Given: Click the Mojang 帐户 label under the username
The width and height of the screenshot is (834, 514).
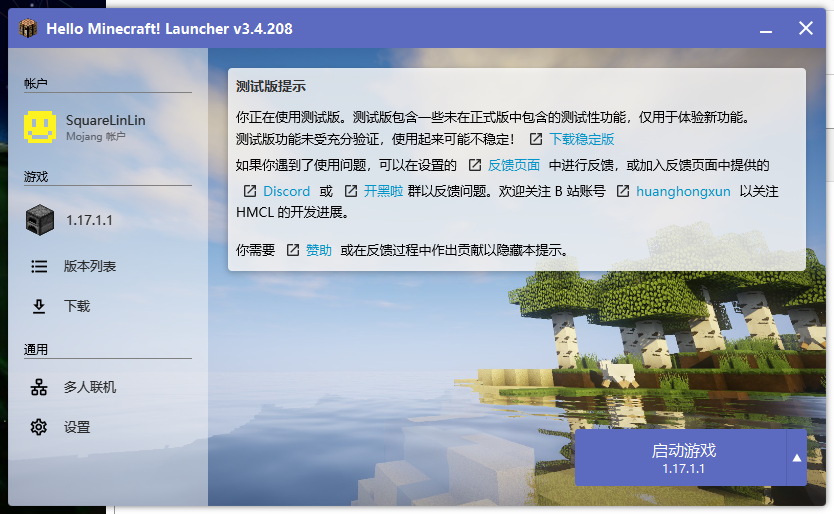Looking at the screenshot, I should pos(96,137).
